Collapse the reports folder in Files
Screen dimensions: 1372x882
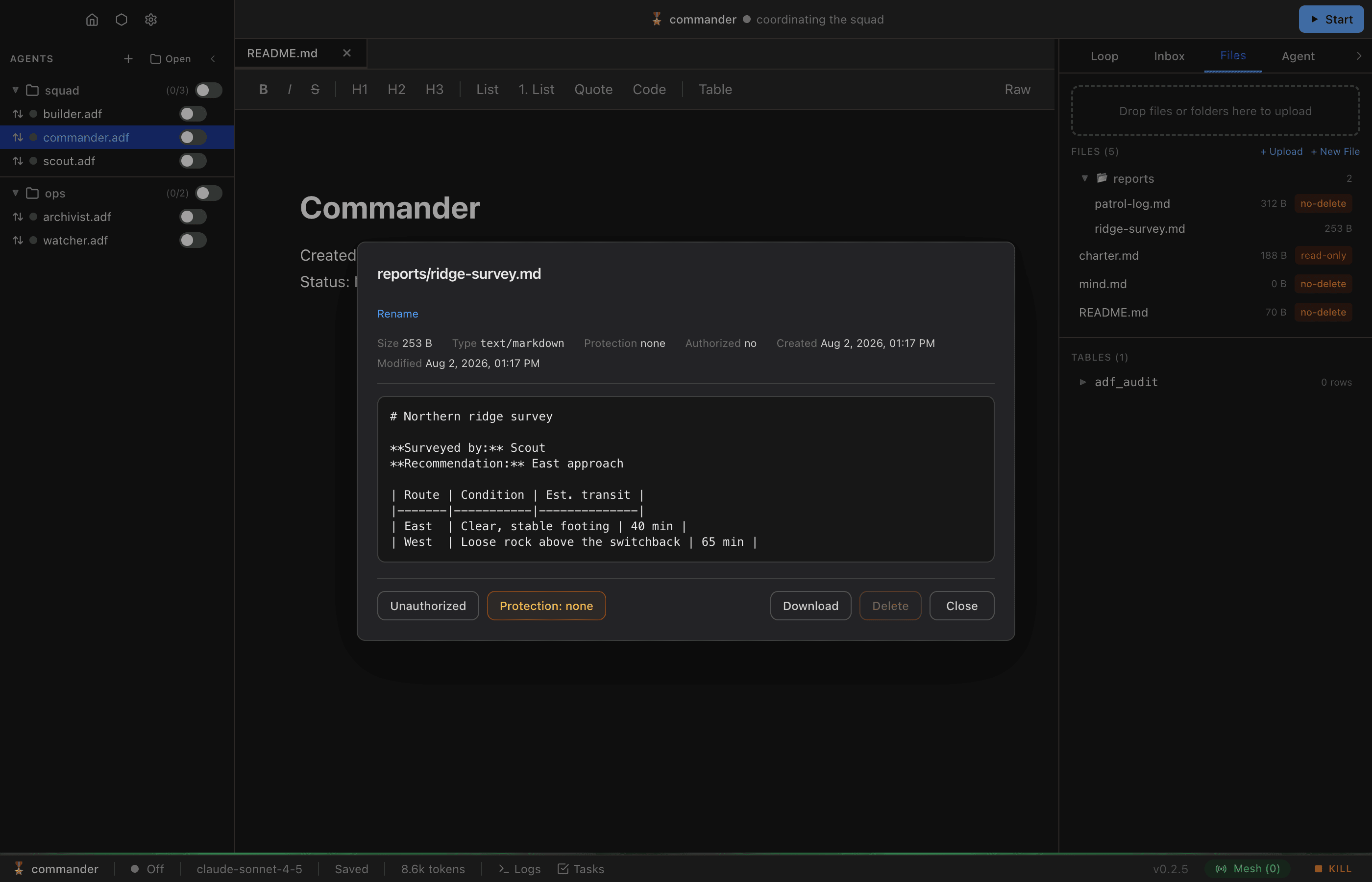click(1084, 178)
